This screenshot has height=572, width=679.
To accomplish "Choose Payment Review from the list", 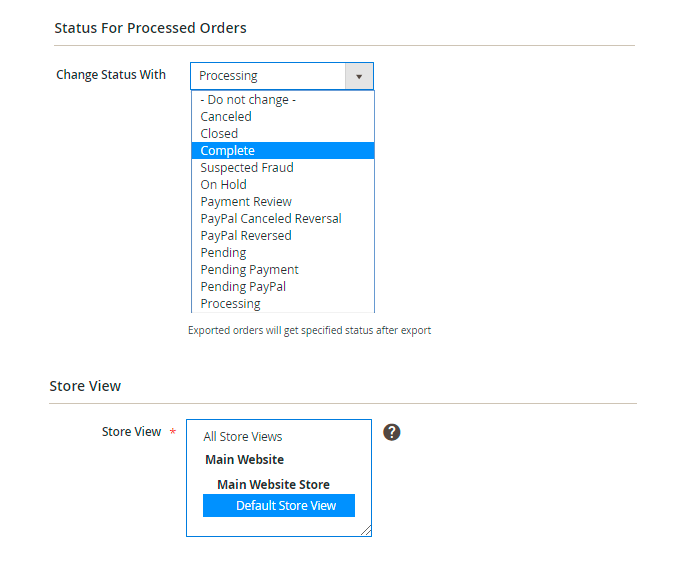I will click(x=283, y=202).
